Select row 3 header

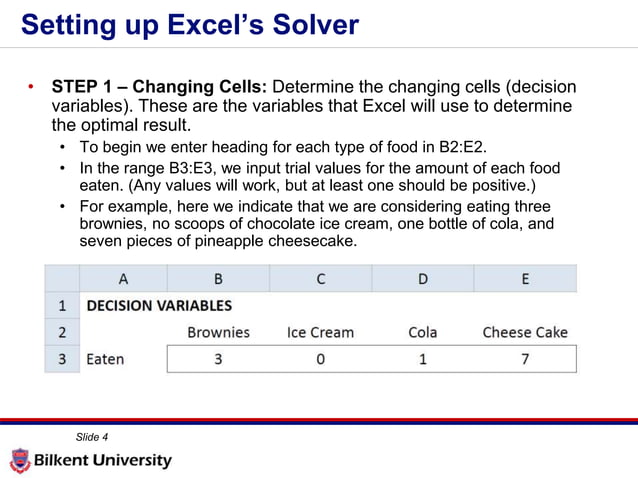point(61,359)
